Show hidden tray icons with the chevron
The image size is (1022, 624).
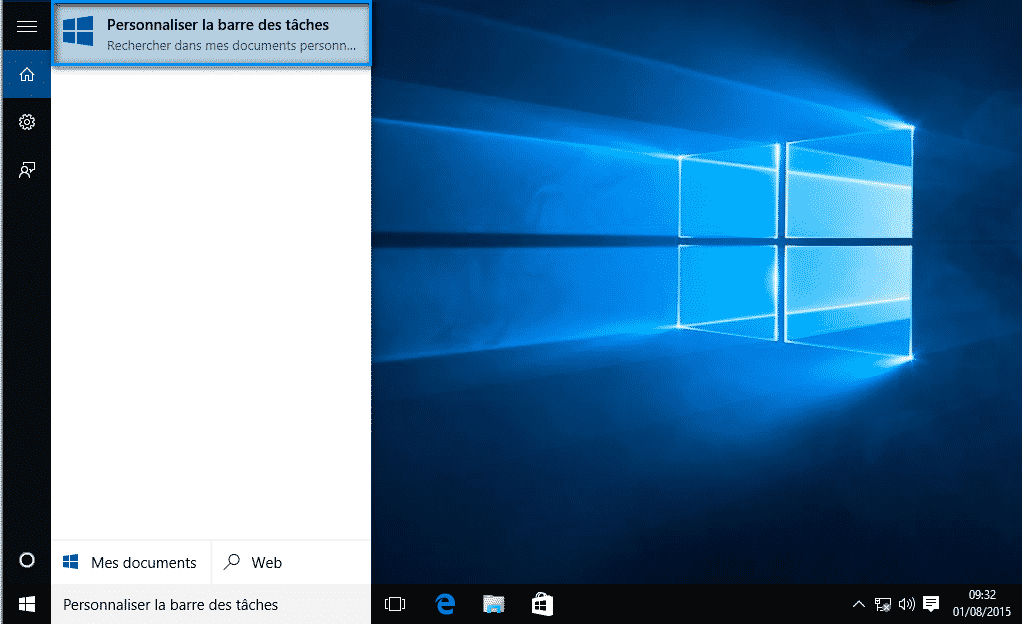[858, 604]
